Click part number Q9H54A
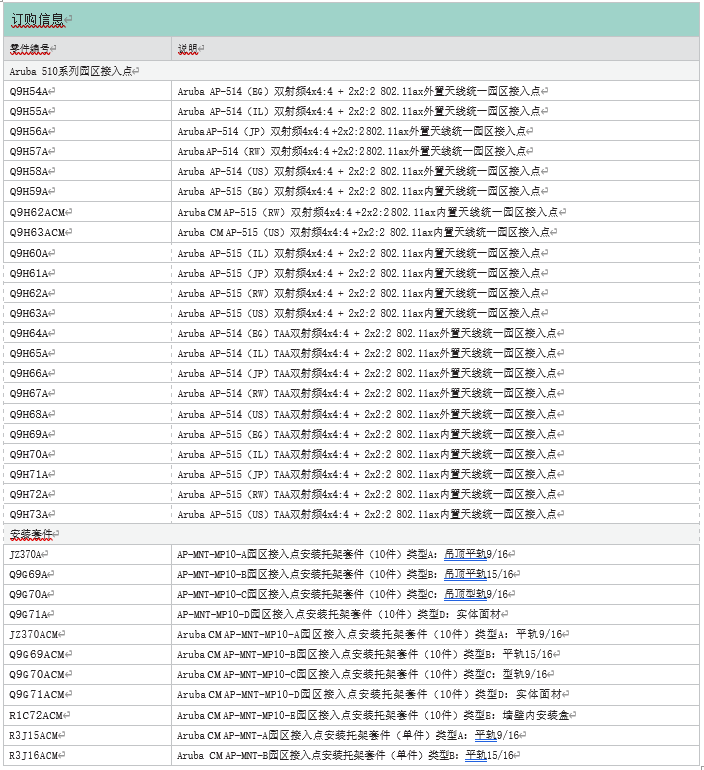704x770 pixels. (x=29, y=91)
